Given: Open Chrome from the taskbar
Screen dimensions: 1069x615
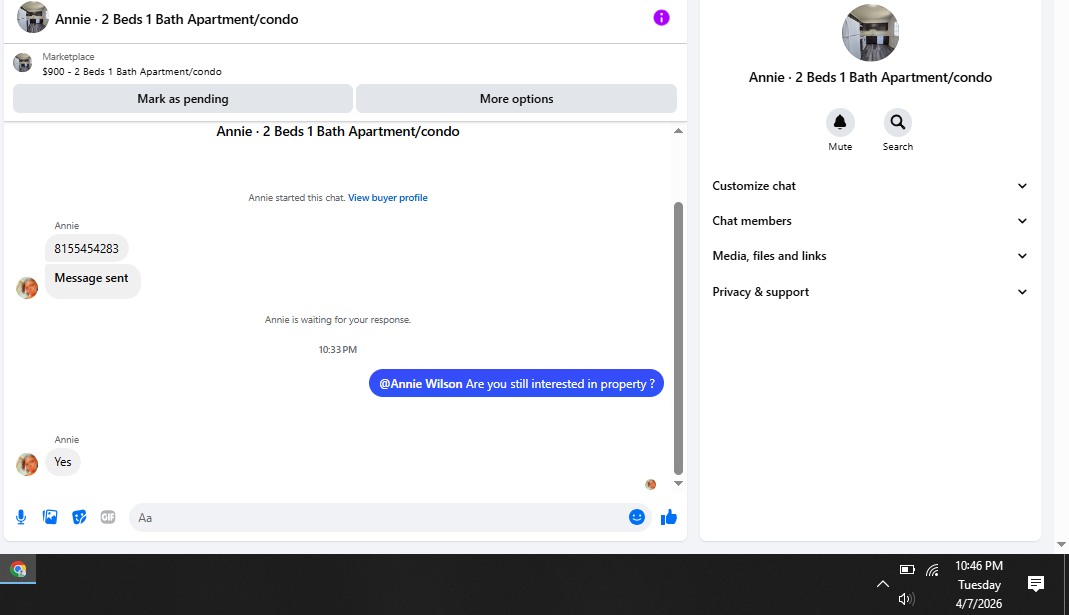Looking at the screenshot, I should click(18, 569).
